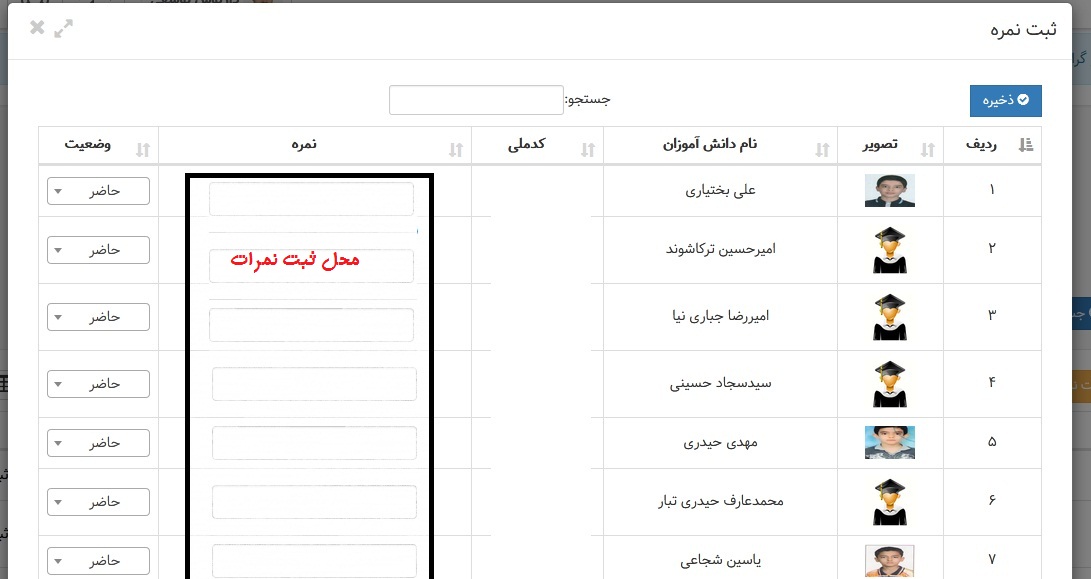Open status dropdown for امیرحسین ترکاشوند
Screen dimensions: 1091x579
coord(98,250)
